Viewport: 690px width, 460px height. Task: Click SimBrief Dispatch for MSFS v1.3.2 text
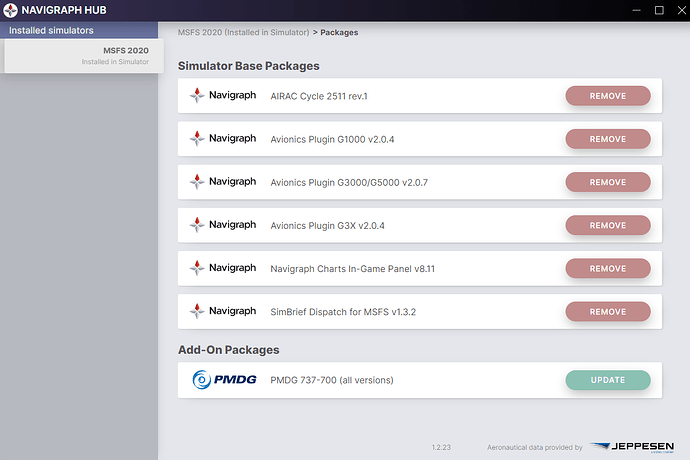[343, 312]
